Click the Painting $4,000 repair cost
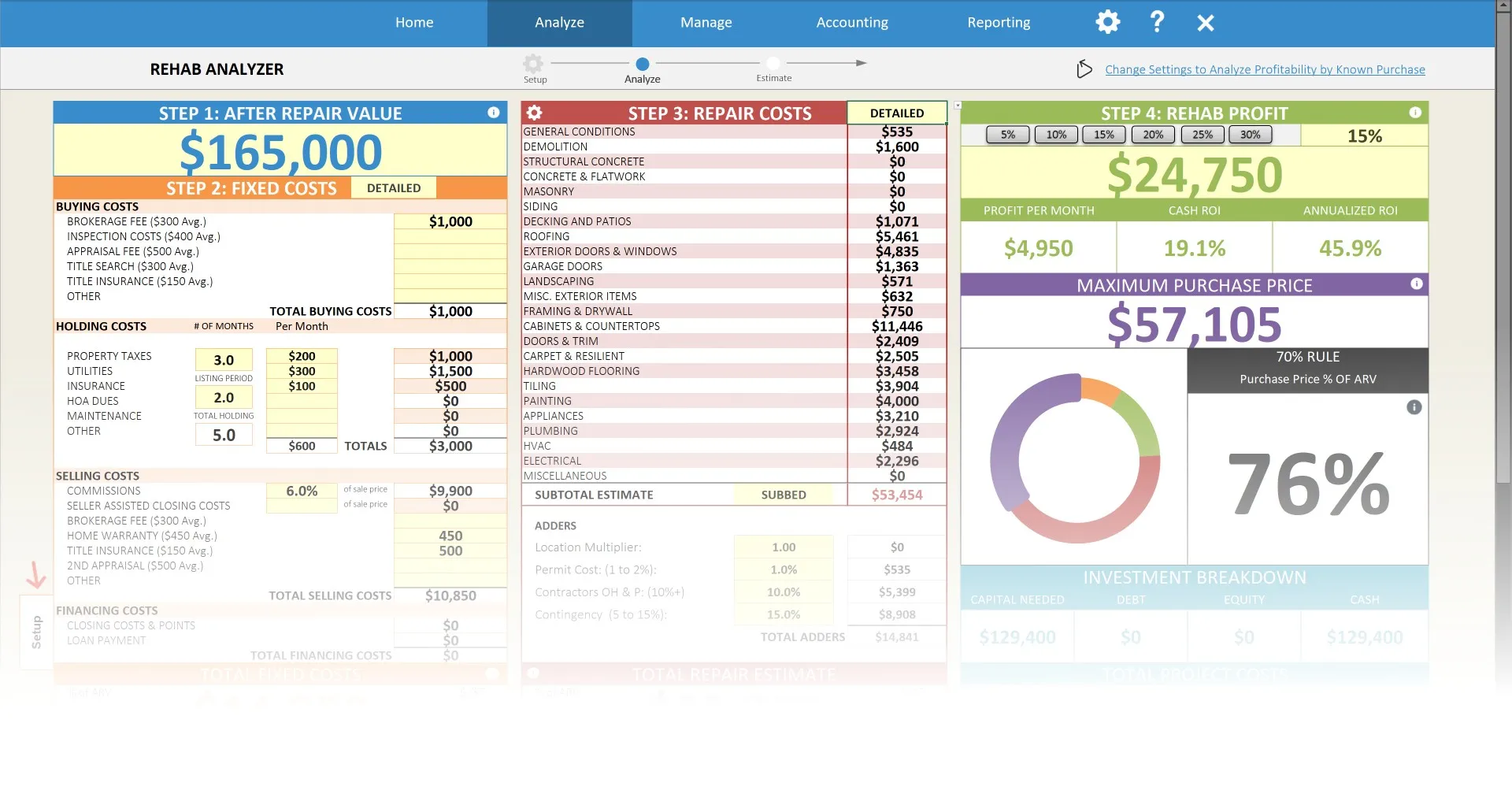 pos(897,401)
